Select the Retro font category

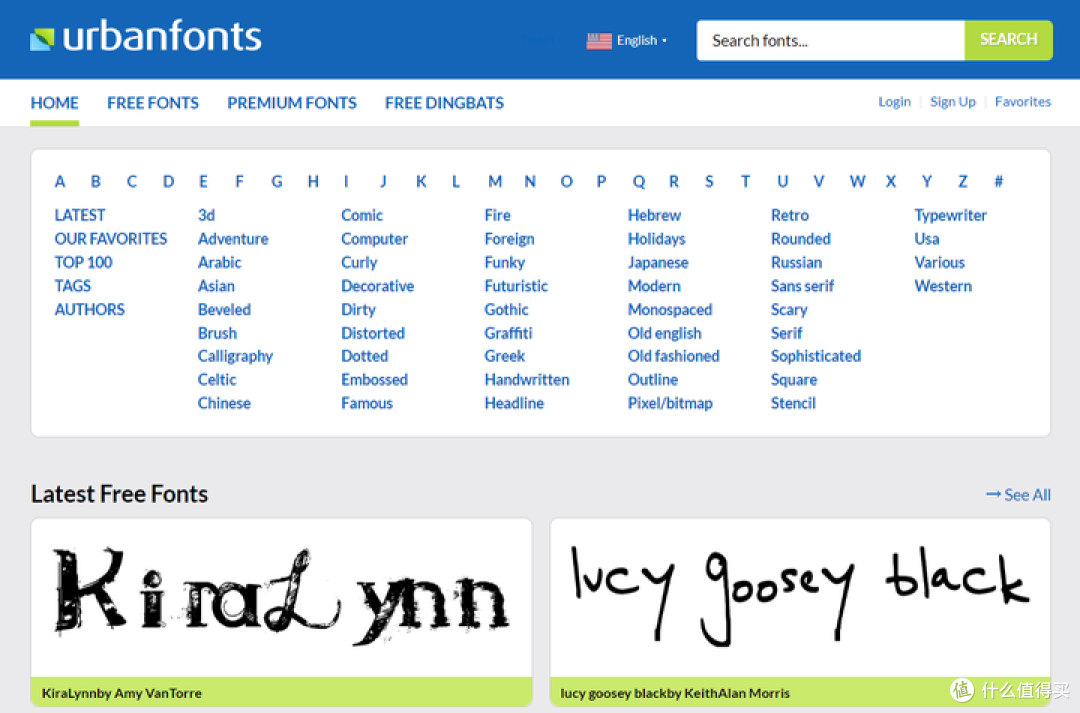[789, 216]
